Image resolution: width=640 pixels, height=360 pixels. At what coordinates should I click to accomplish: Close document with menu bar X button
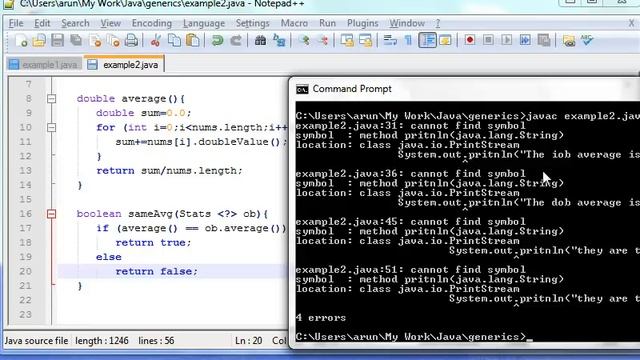[631, 24]
